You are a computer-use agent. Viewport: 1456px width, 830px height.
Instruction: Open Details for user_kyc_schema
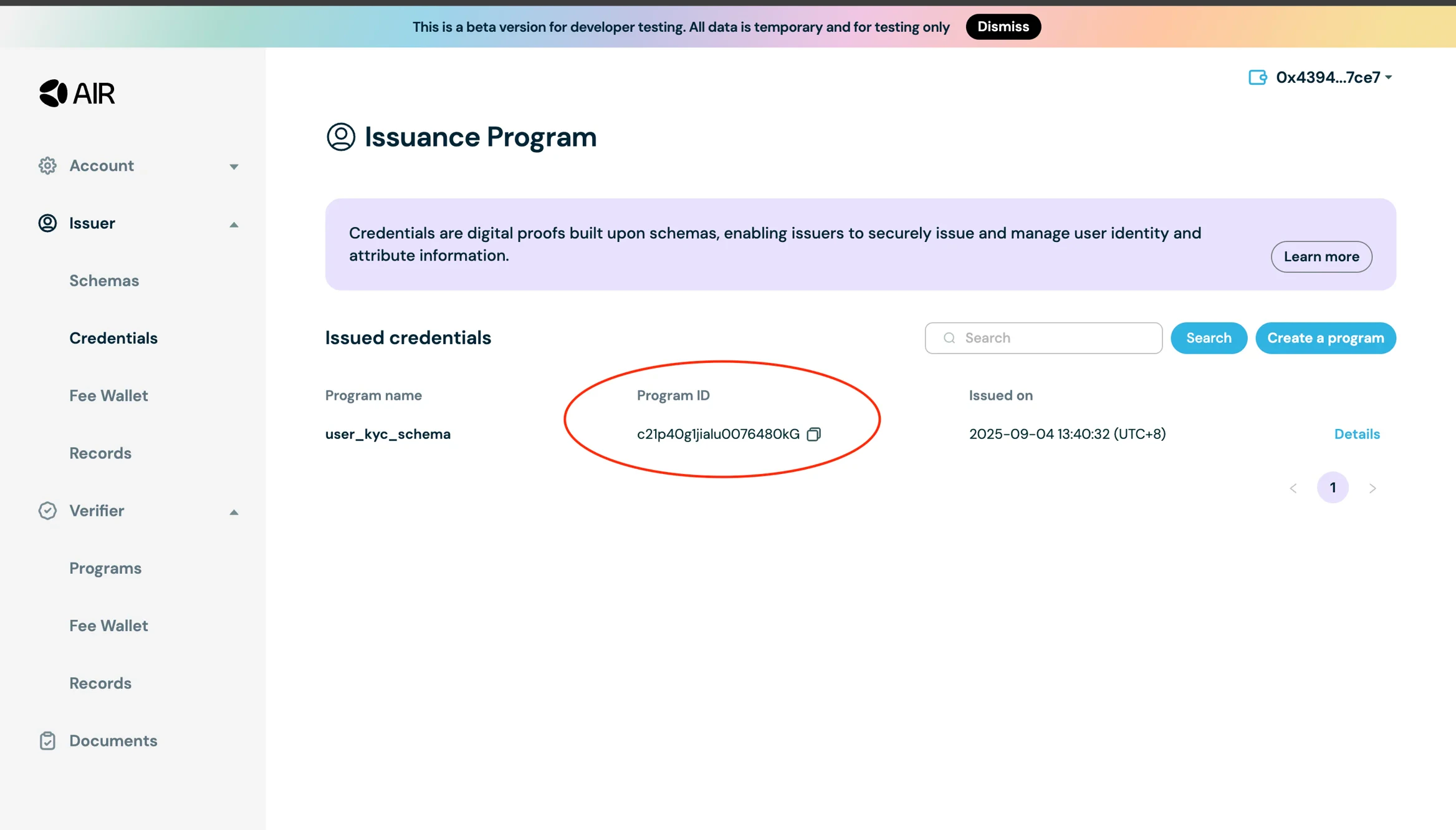1357,433
